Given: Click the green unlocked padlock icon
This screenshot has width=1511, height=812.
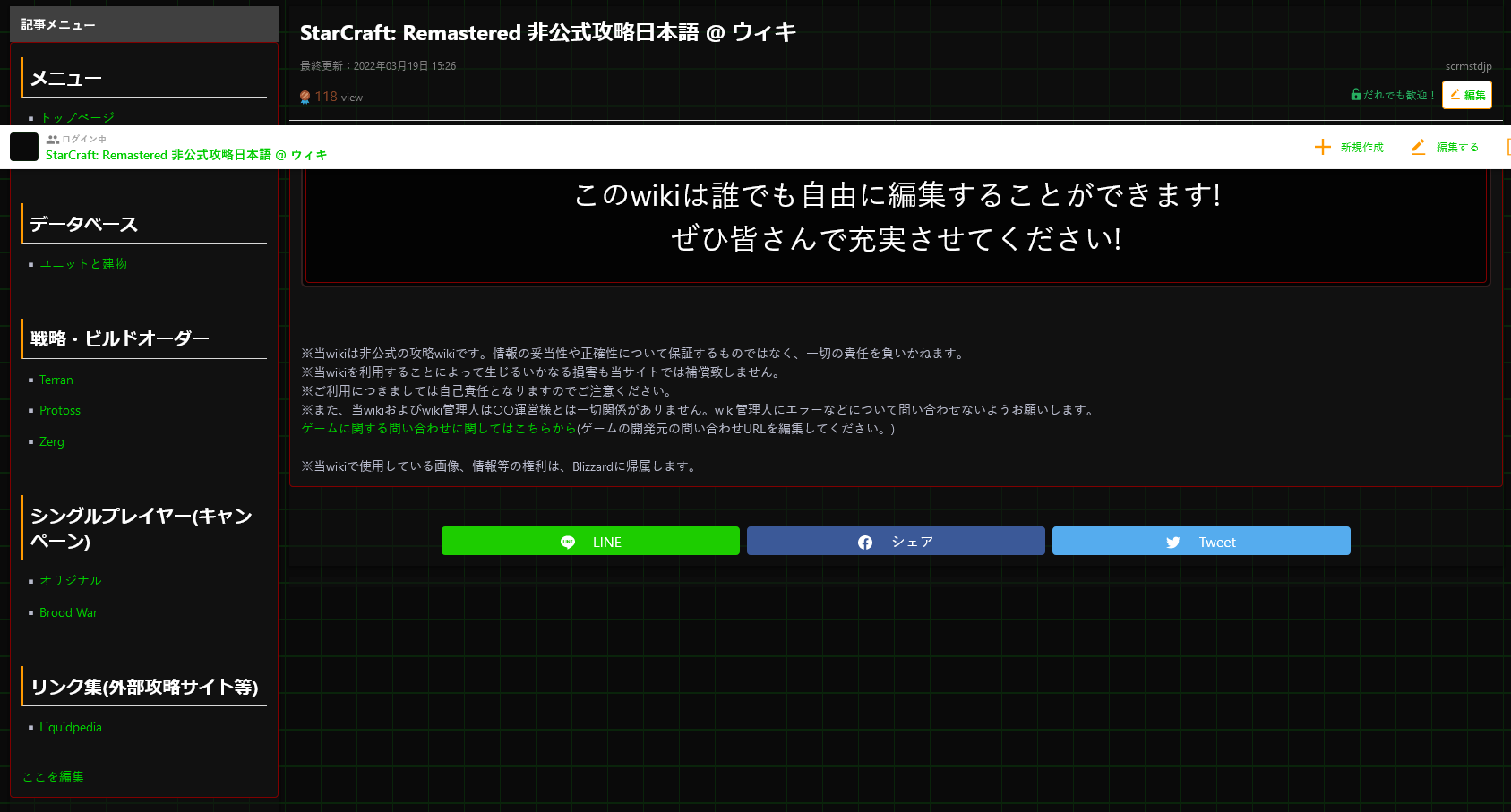Looking at the screenshot, I should pos(1356,94).
